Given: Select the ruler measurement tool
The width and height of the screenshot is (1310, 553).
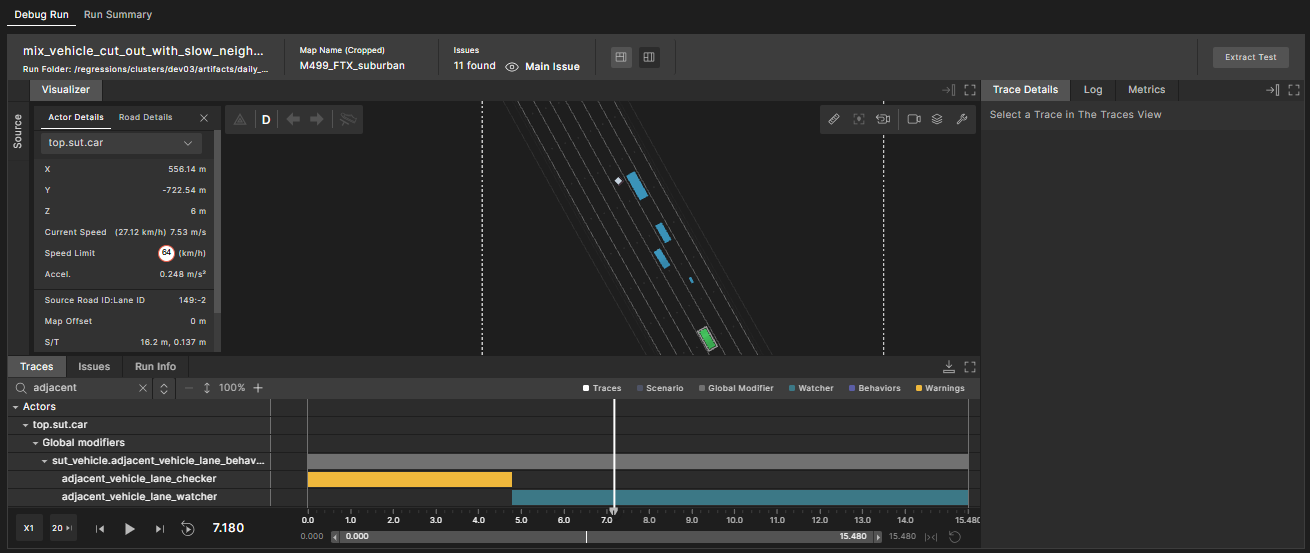Looking at the screenshot, I should [x=834, y=119].
